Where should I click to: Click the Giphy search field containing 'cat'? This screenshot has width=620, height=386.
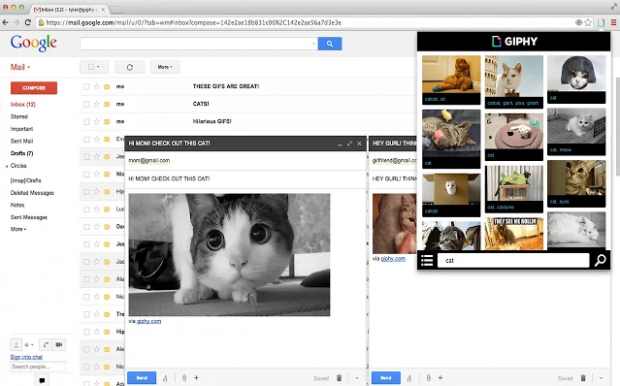pyautogui.click(x=513, y=260)
